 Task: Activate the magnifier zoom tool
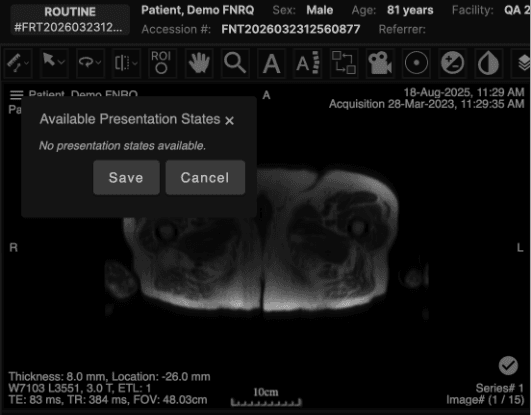tap(235, 63)
